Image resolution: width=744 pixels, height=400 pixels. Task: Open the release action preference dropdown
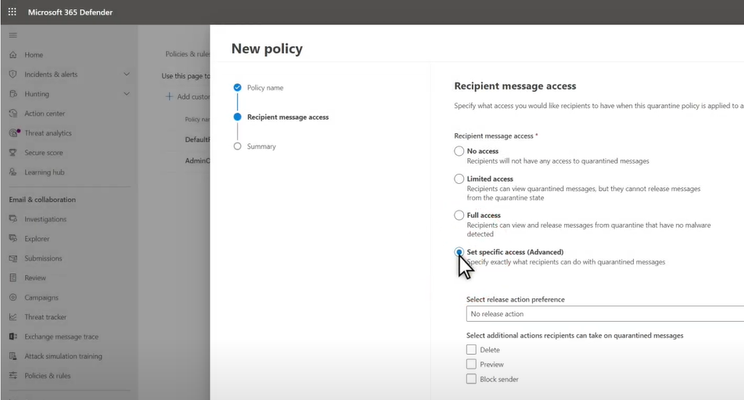pyautogui.click(x=605, y=314)
